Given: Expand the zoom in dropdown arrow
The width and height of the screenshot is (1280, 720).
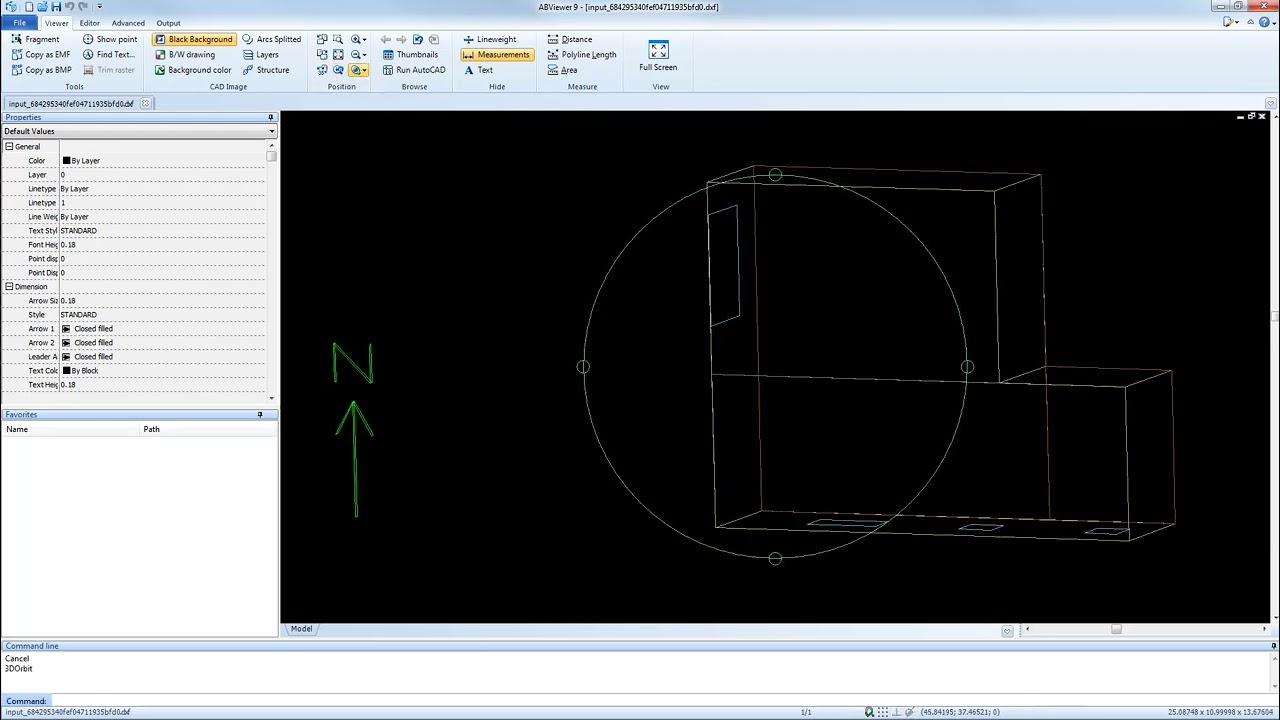Looking at the screenshot, I should 365,39.
